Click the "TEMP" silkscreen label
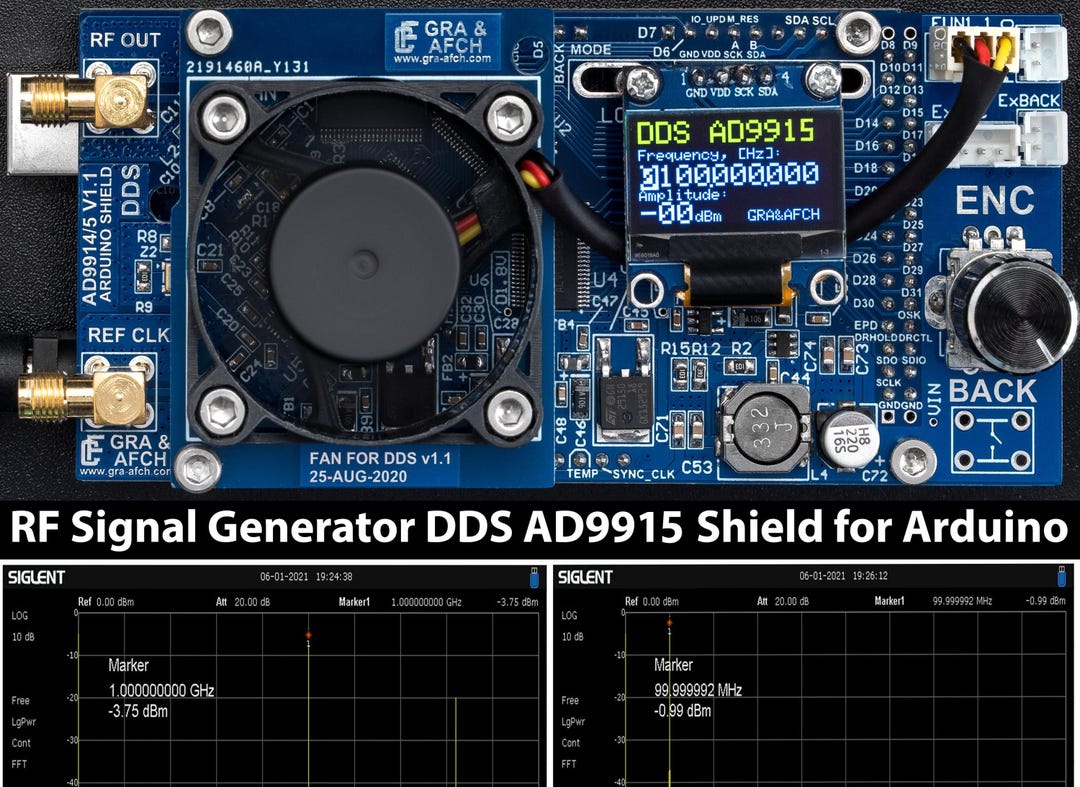 [x=583, y=474]
